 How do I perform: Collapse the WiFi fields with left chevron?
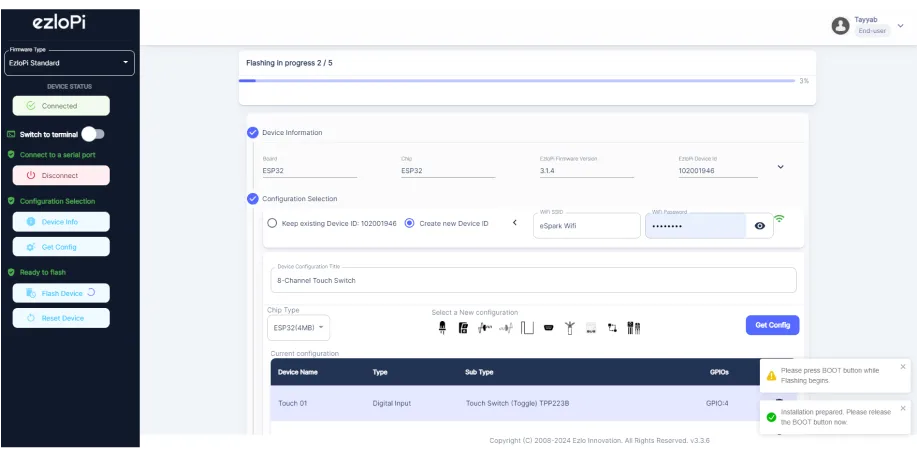pos(515,223)
